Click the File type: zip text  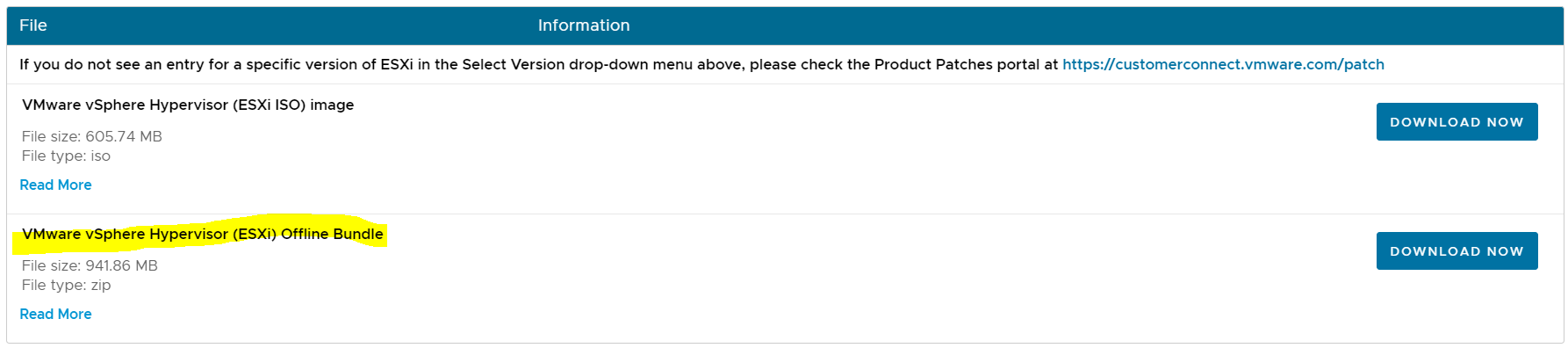point(66,285)
